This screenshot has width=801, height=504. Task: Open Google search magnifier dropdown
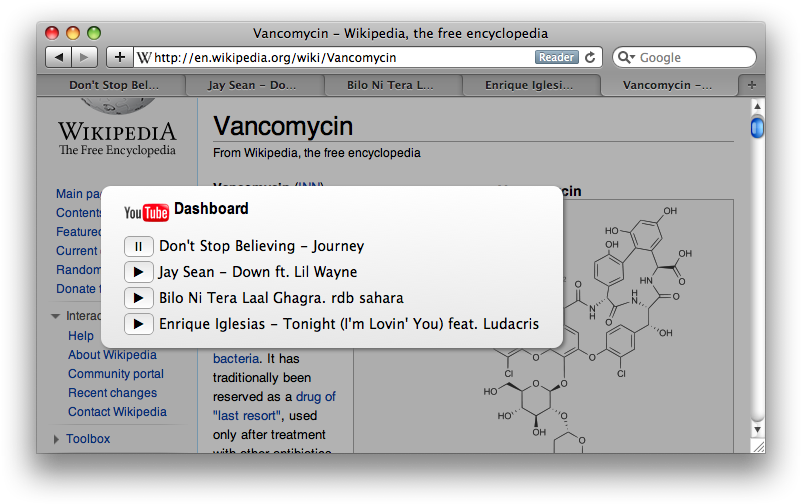point(626,58)
